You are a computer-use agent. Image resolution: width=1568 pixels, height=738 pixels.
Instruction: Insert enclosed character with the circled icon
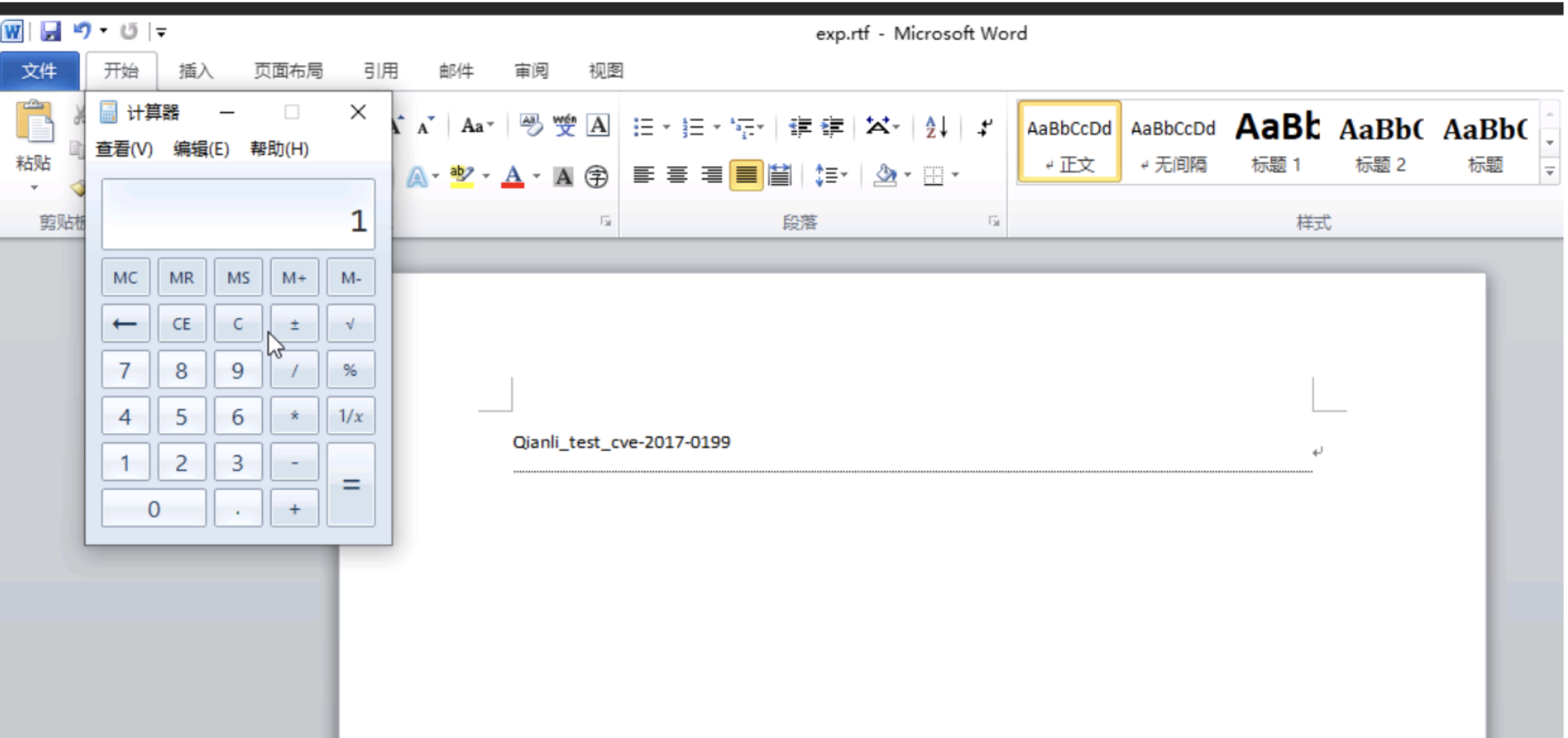(x=597, y=177)
